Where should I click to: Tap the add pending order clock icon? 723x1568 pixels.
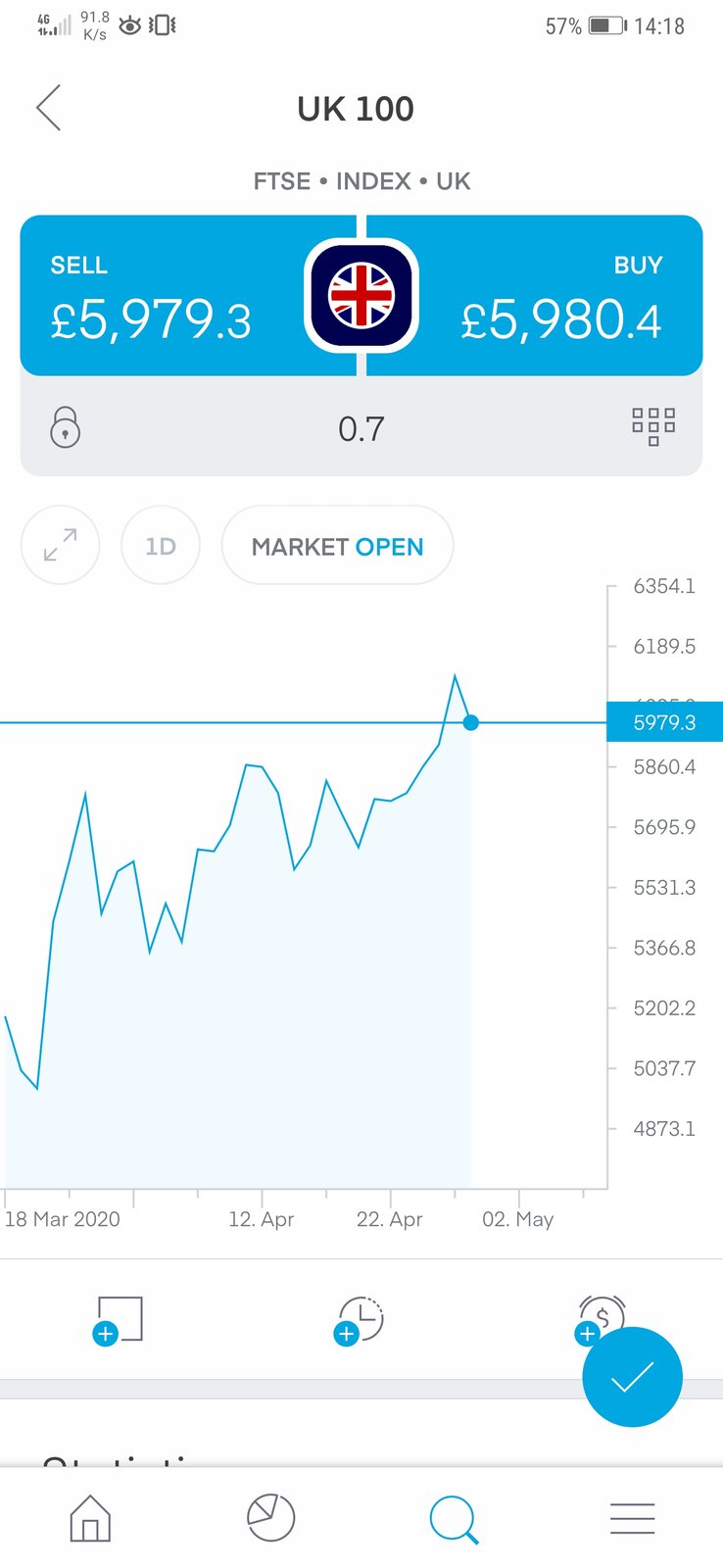point(361,1319)
